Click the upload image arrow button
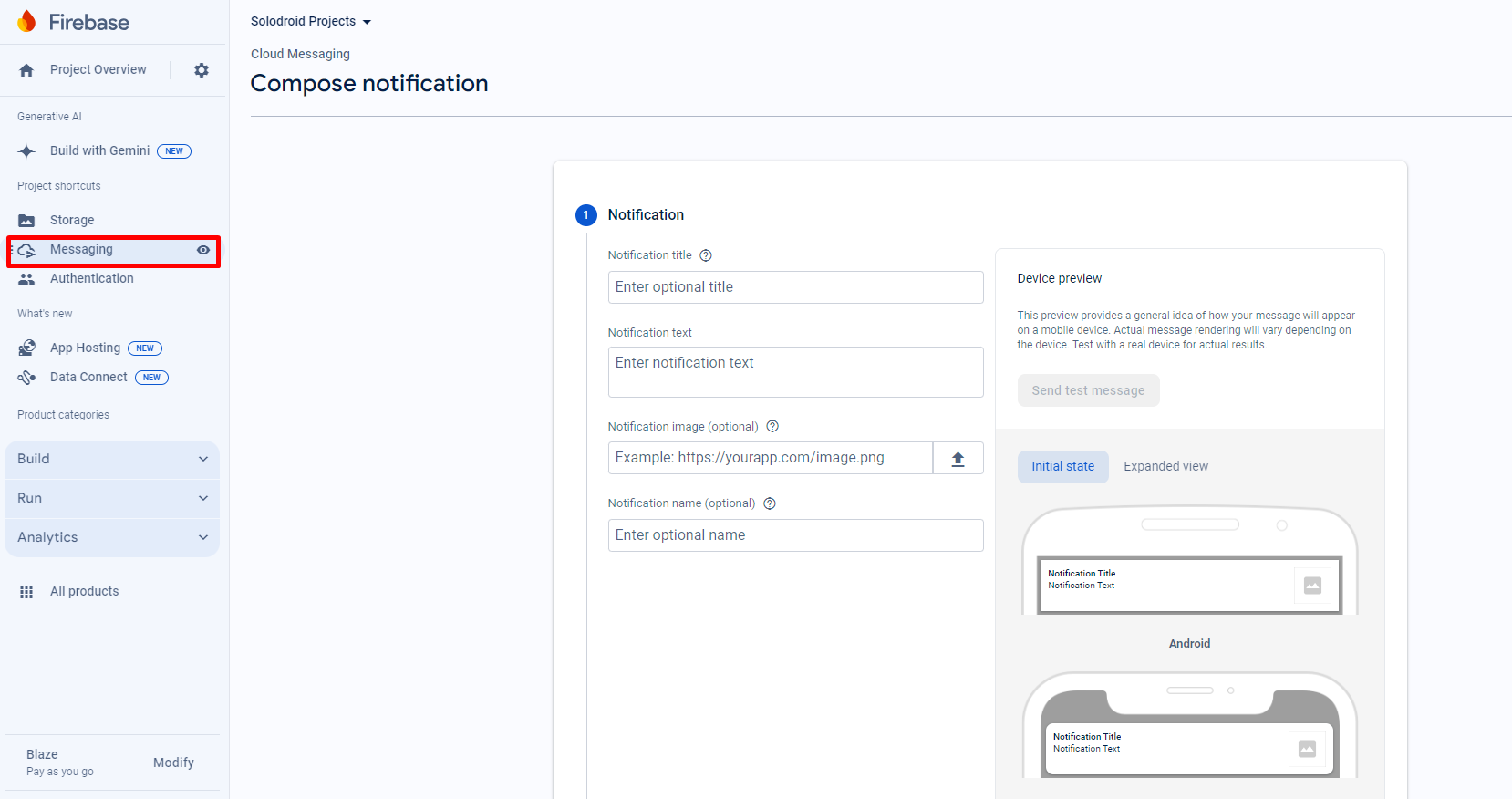Screen dimensions: 1512x799 pyautogui.click(x=958, y=458)
